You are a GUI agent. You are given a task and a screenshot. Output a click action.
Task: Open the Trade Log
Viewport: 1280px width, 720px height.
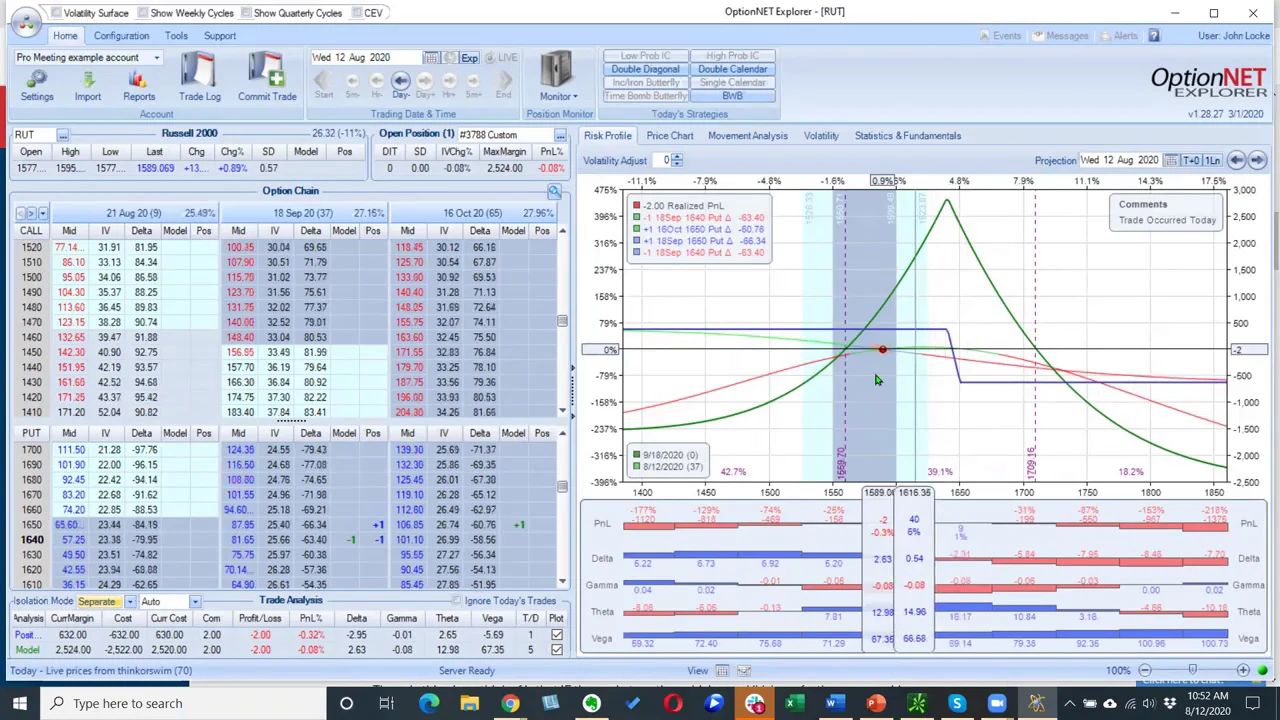click(199, 78)
